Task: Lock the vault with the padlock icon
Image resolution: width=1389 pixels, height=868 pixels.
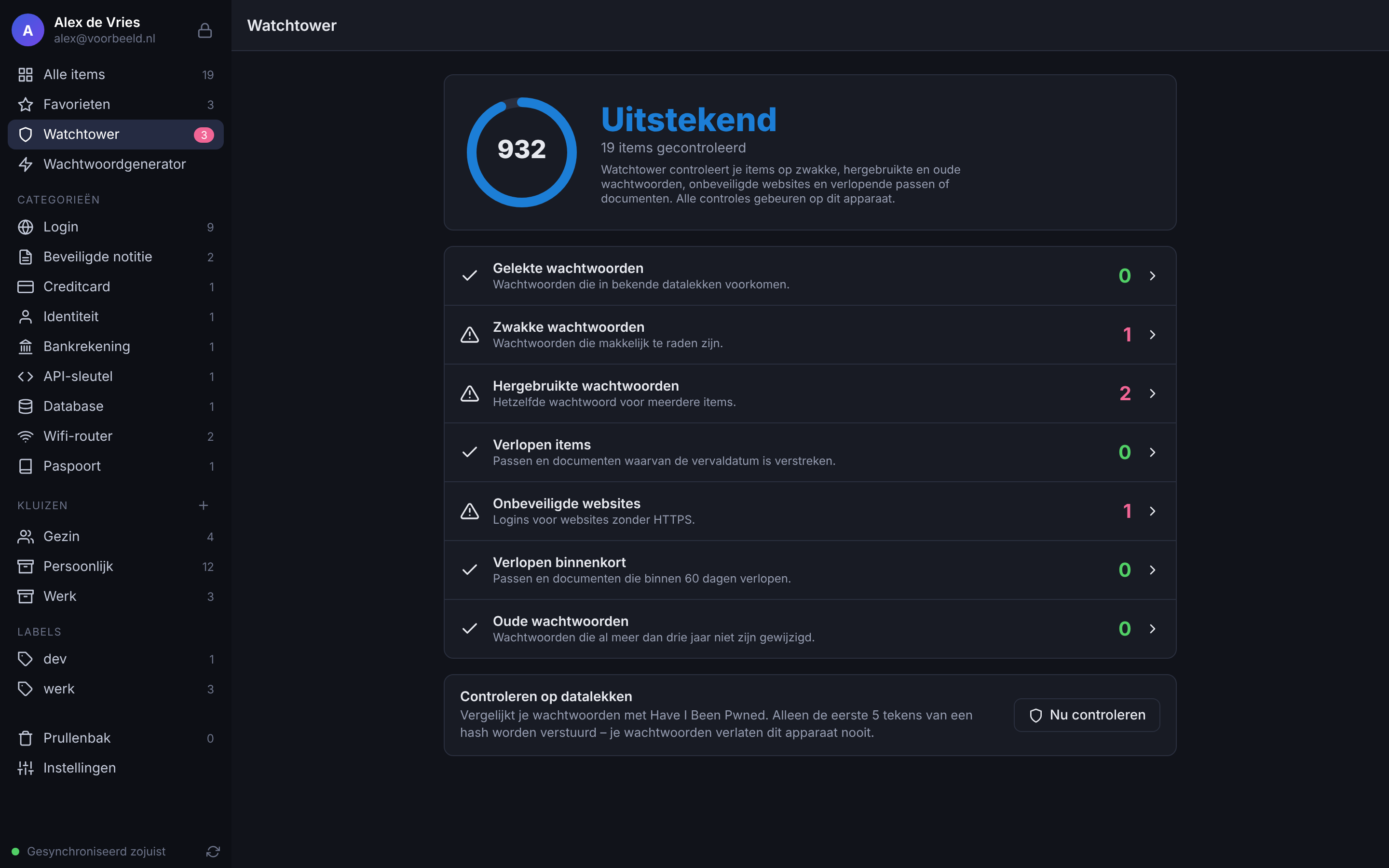Action: click(x=205, y=30)
